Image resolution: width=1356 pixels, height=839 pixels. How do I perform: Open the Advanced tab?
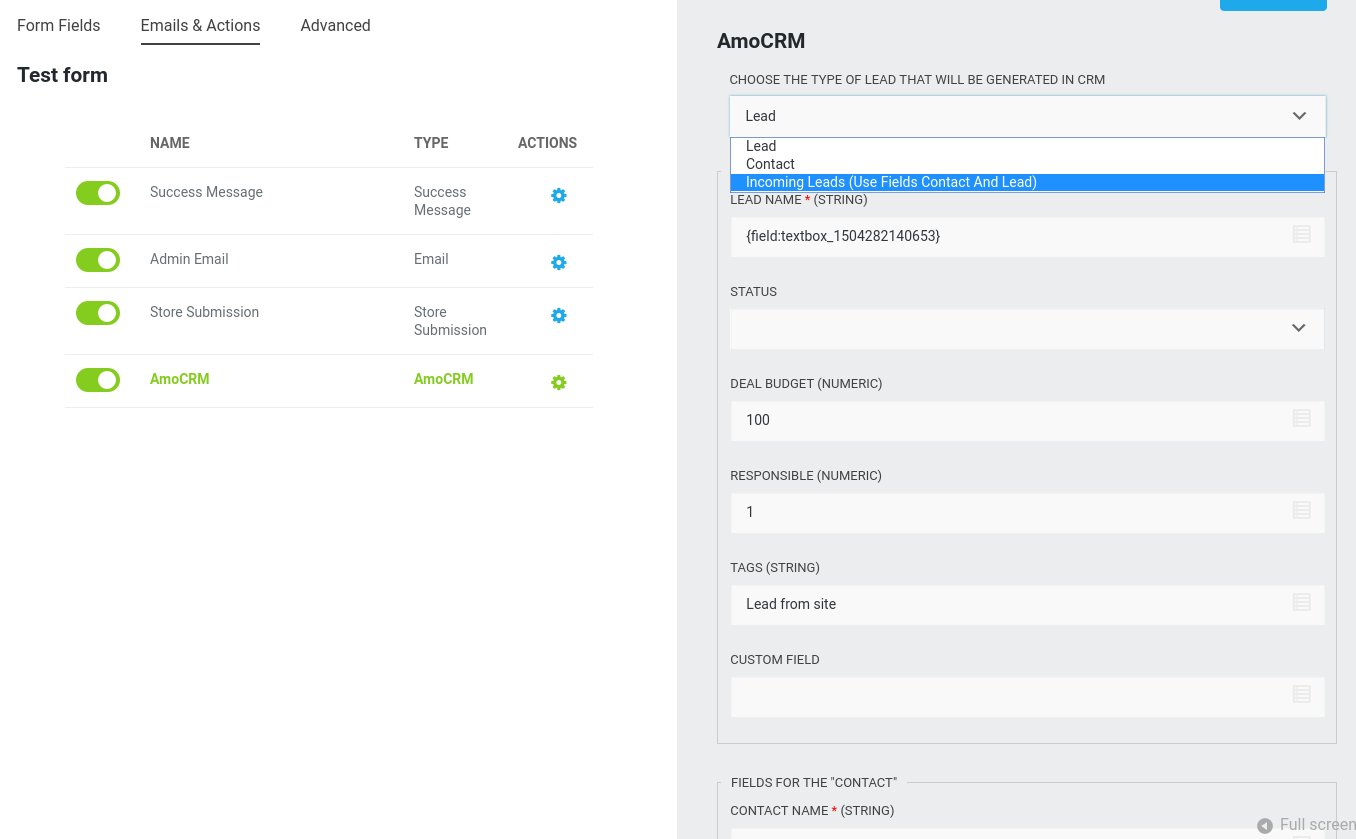[x=335, y=26]
